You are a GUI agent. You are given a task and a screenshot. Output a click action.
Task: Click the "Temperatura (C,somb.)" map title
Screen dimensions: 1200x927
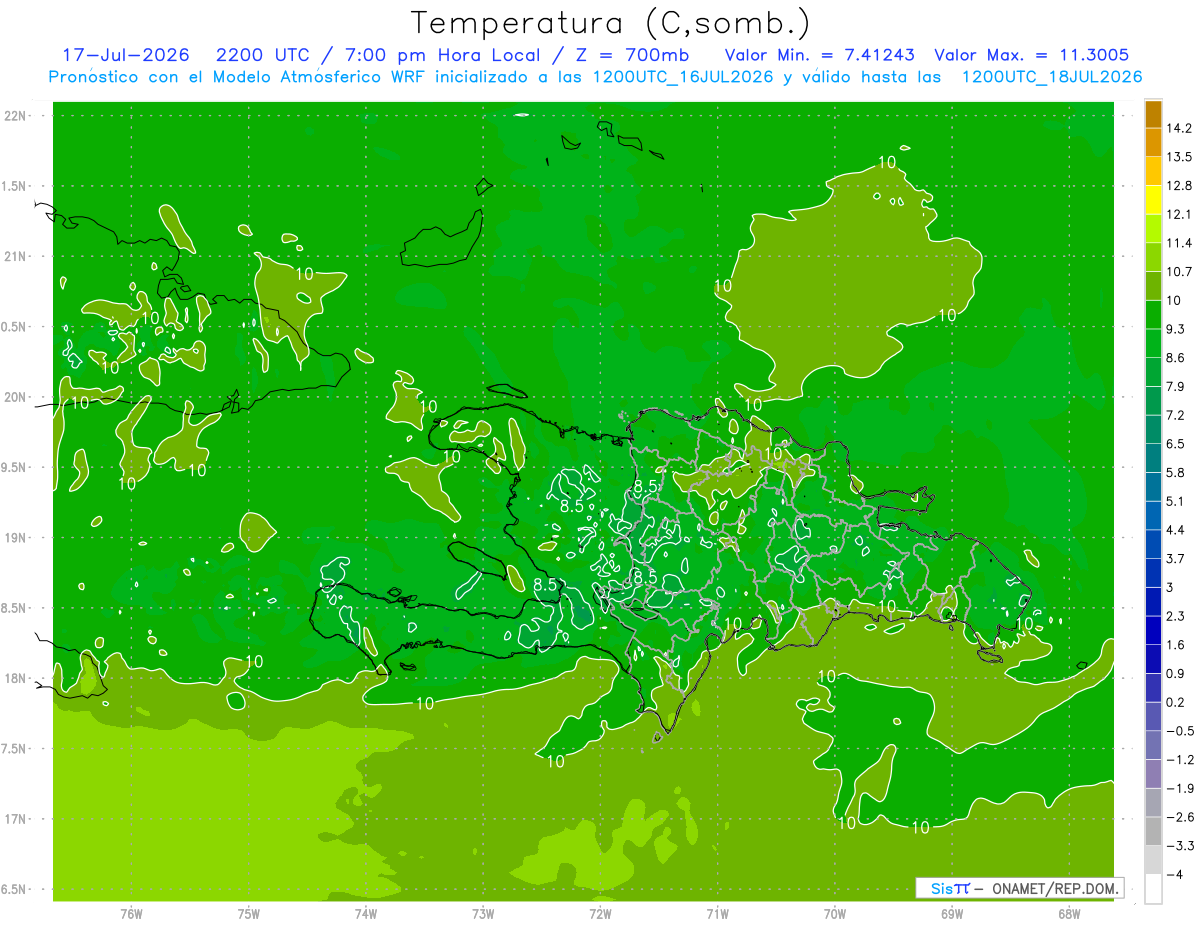tap(611, 23)
